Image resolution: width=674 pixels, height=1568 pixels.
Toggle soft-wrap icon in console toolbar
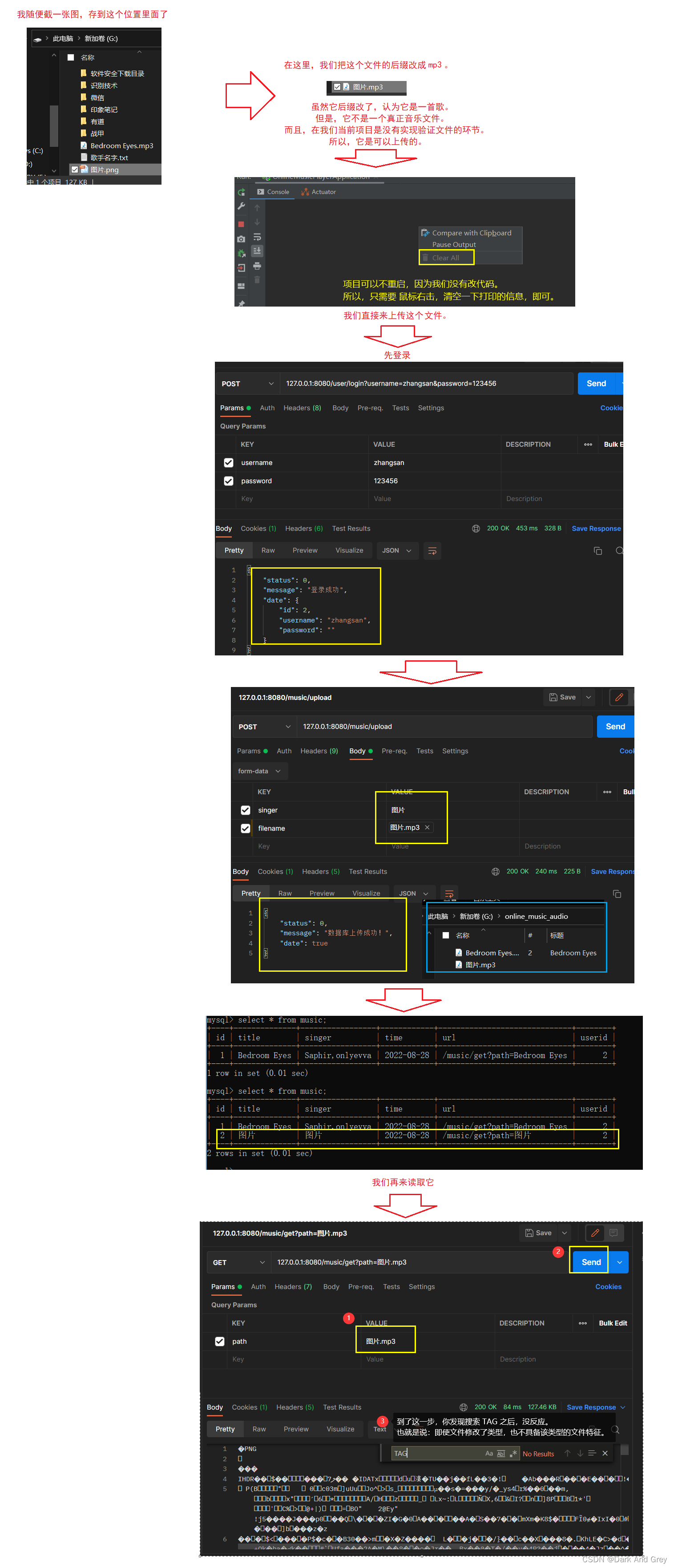pyautogui.click(x=257, y=237)
